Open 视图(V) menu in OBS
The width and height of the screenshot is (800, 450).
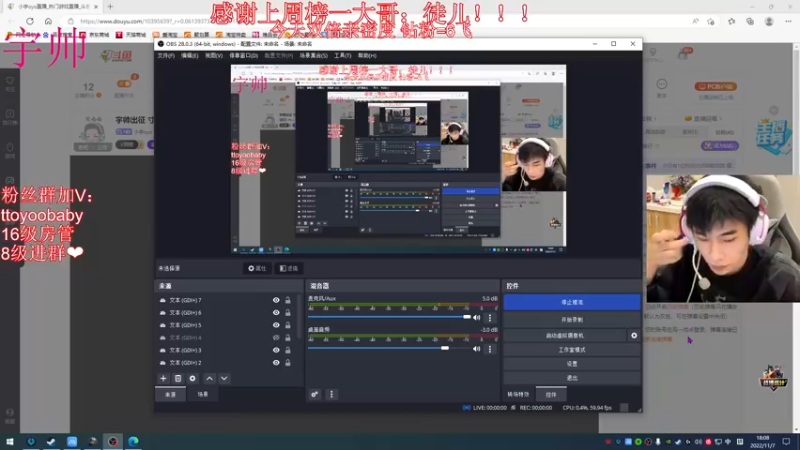214,56
